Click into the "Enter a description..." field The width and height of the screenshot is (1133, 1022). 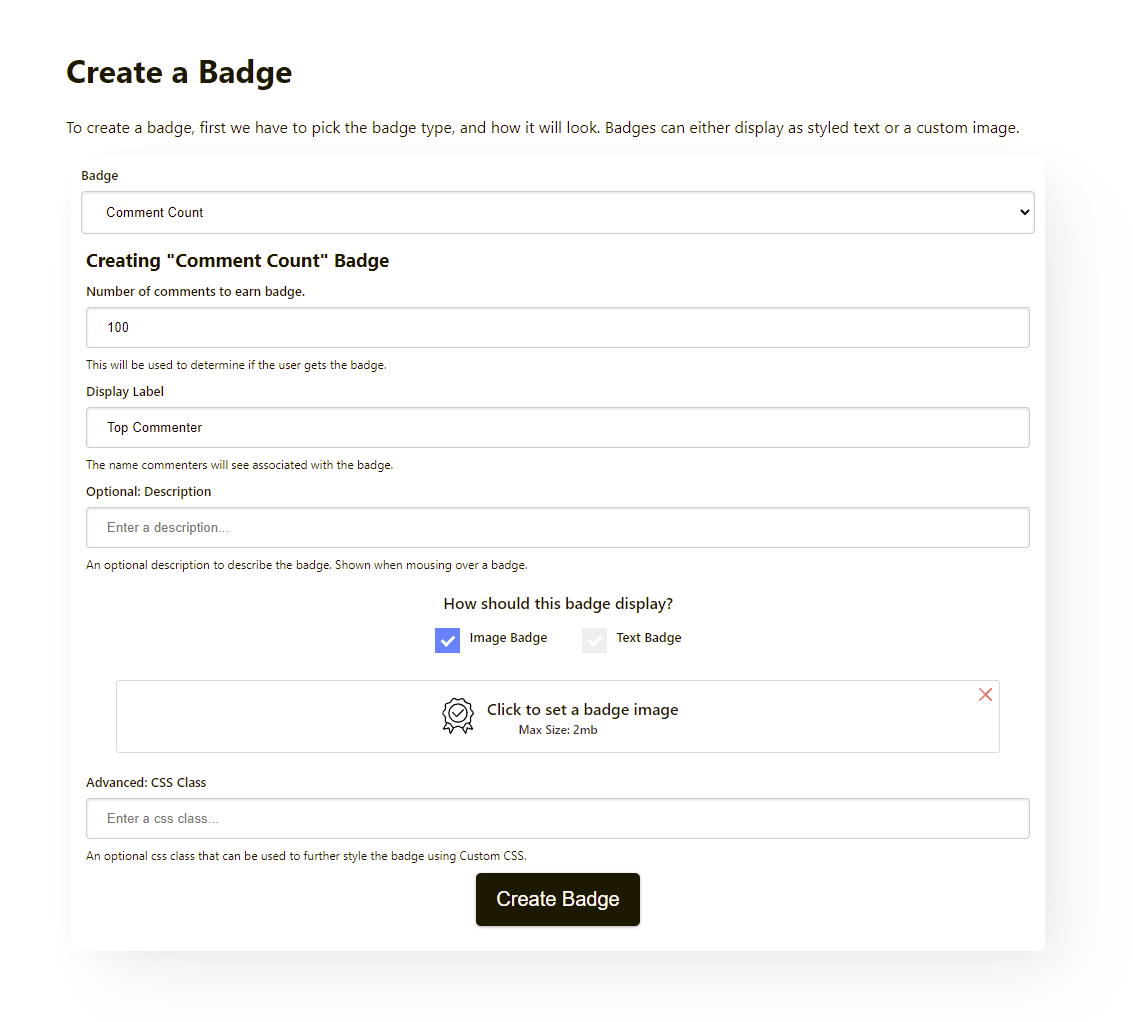[557, 528]
